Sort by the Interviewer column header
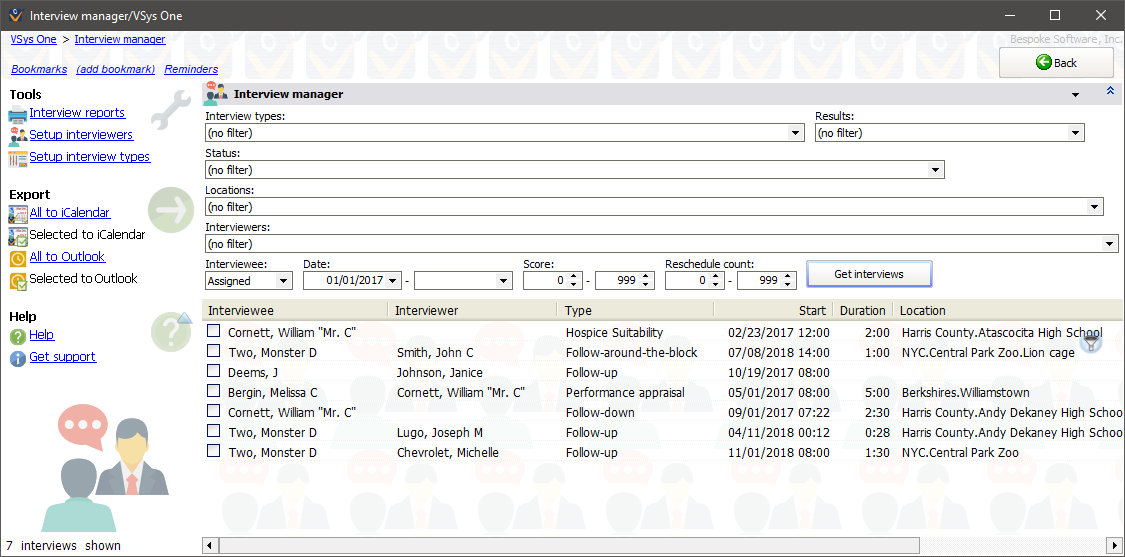This screenshot has height=557, width=1125. (x=472, y=310)
